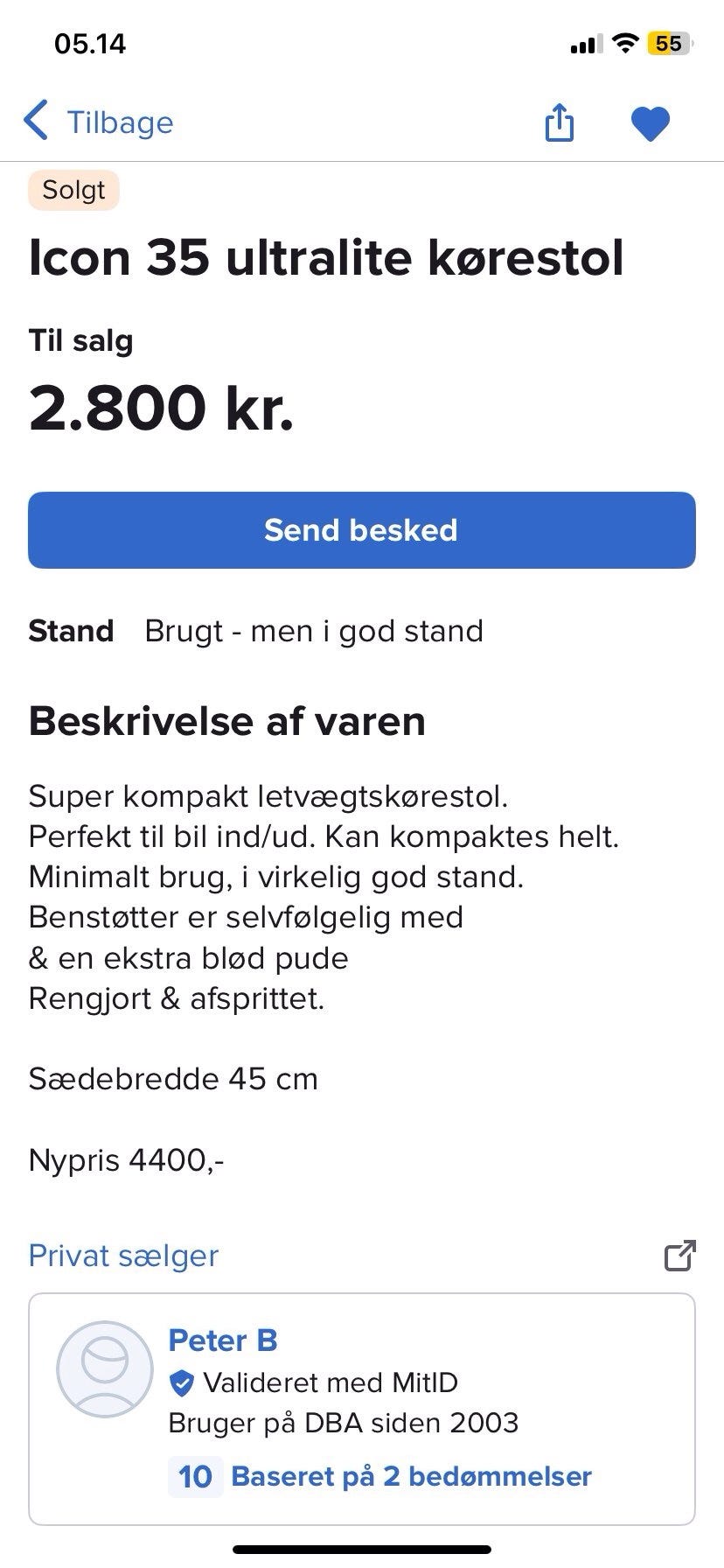724x1568 pixels.
Task: Tap the cellular signal bars icon
Action: (585, 45)
